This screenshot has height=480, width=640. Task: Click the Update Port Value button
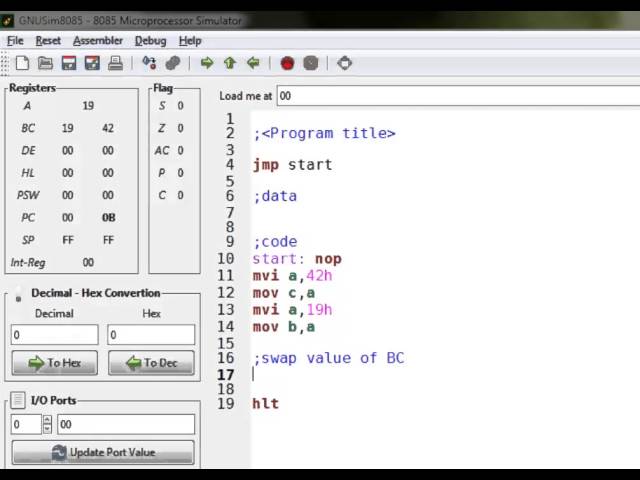coord(103,452)
